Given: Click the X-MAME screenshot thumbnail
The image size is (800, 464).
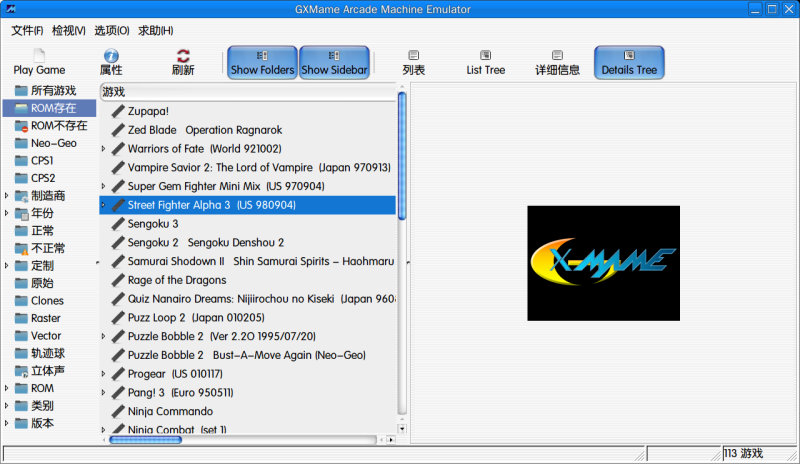Looking at the screenshot, I should pos(603,263).
